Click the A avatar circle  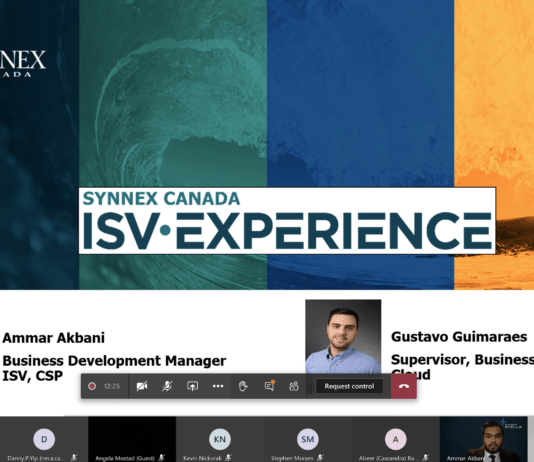coord(395,439)
